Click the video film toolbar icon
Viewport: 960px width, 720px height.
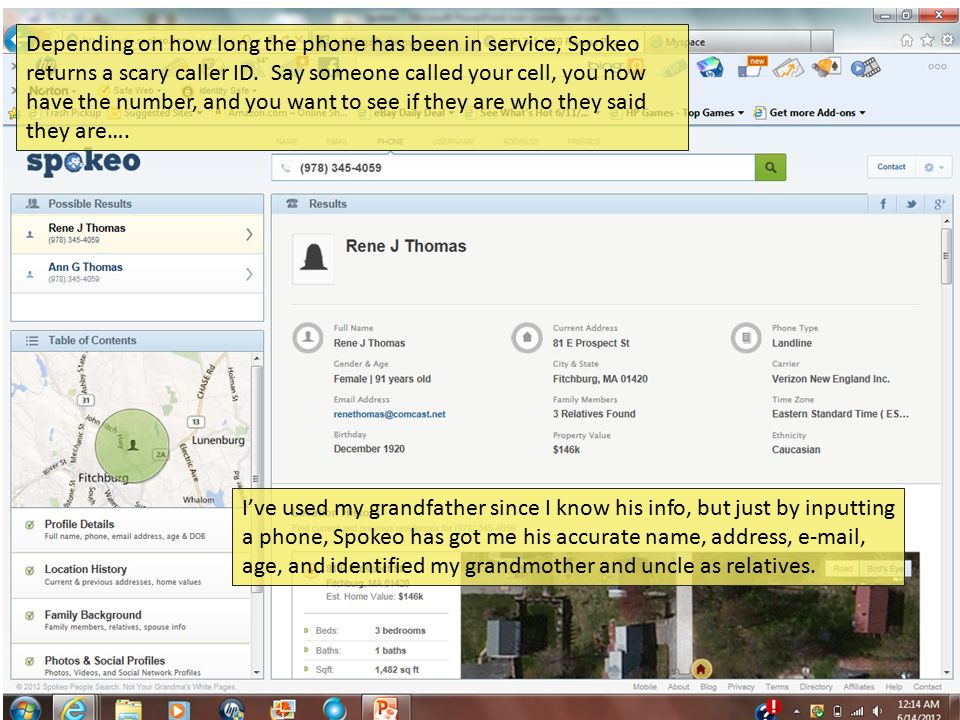tap(866, 67)
